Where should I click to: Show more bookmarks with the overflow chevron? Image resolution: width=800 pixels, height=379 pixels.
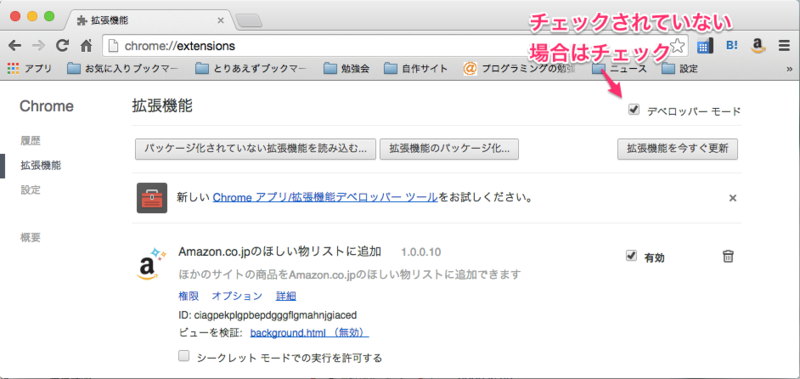coord(790,68)
